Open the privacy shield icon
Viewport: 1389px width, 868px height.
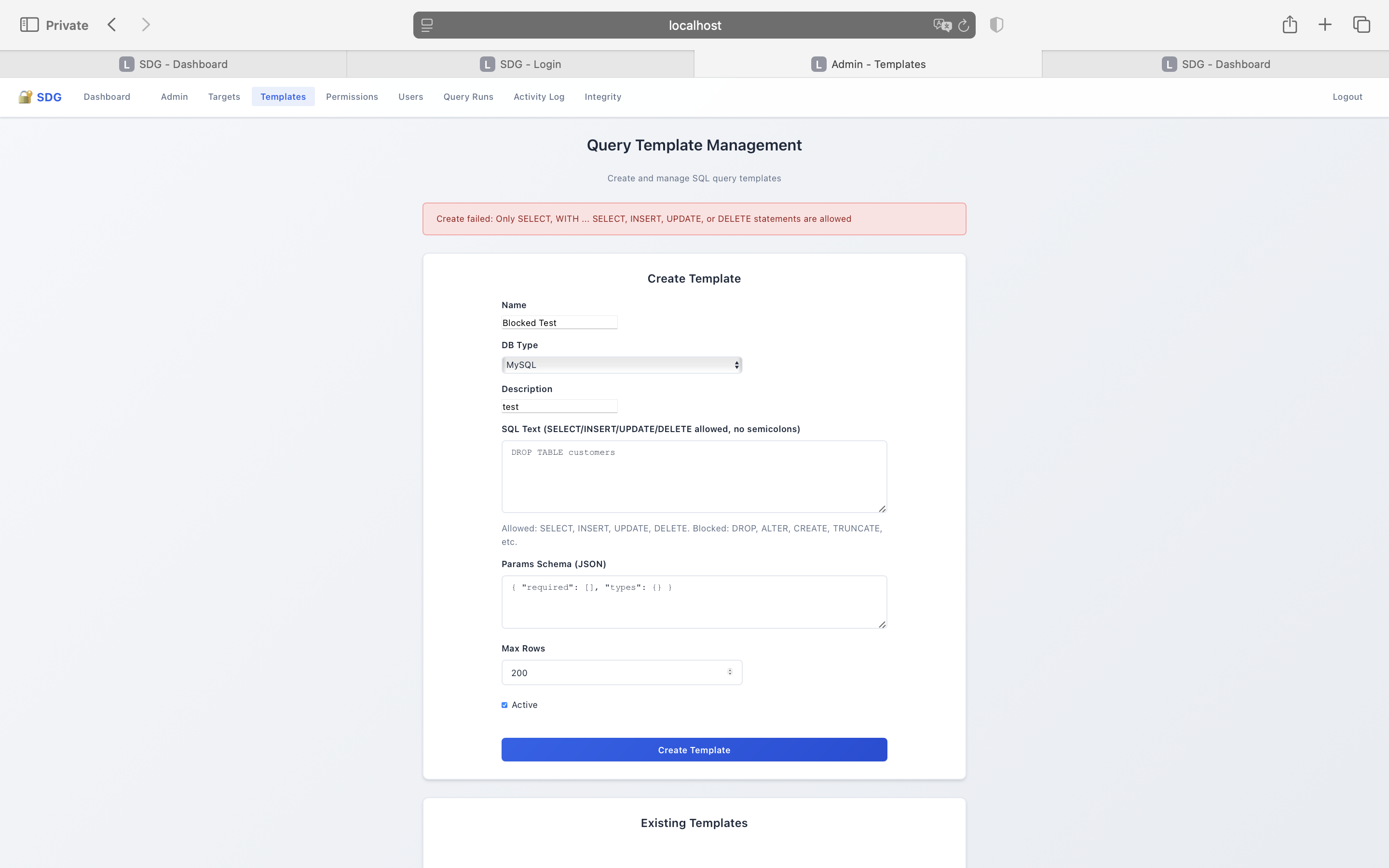coord(996,25)
